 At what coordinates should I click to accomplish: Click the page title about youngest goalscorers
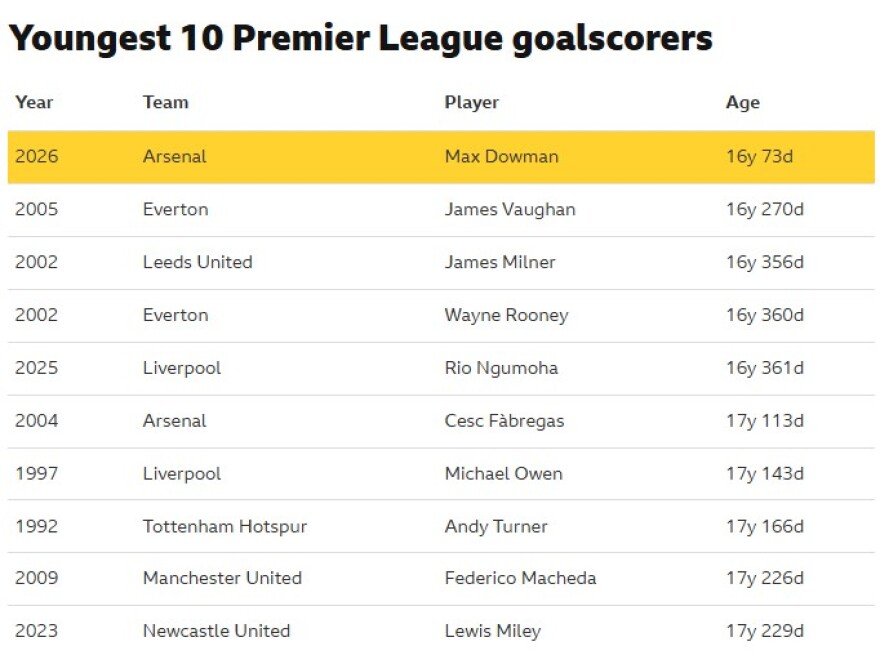360,38
